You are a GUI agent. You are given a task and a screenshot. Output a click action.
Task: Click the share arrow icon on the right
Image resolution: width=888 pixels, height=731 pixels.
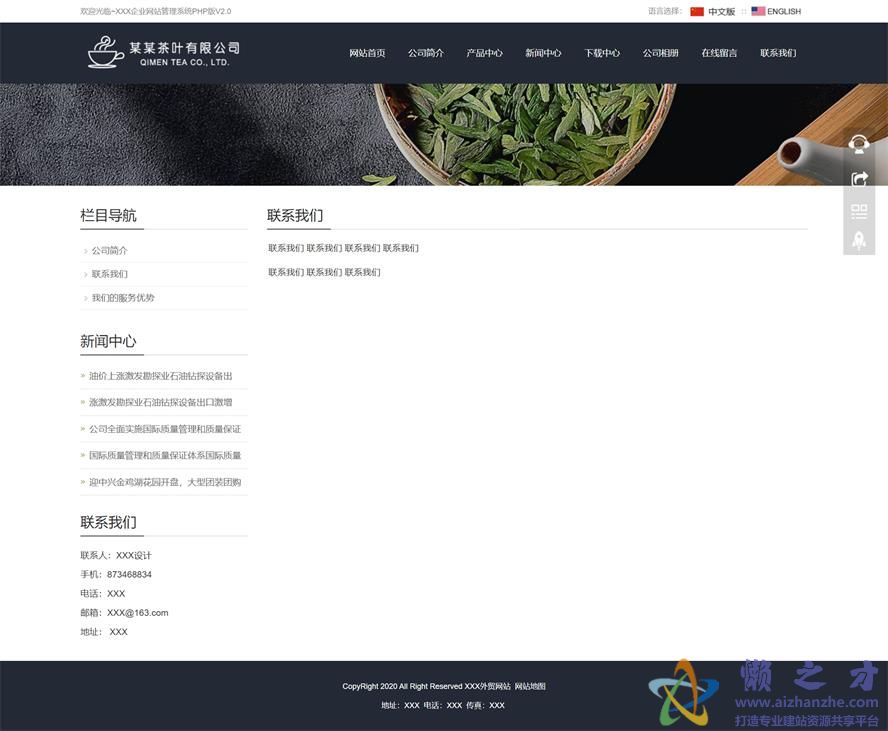click(x=858, y=178)
